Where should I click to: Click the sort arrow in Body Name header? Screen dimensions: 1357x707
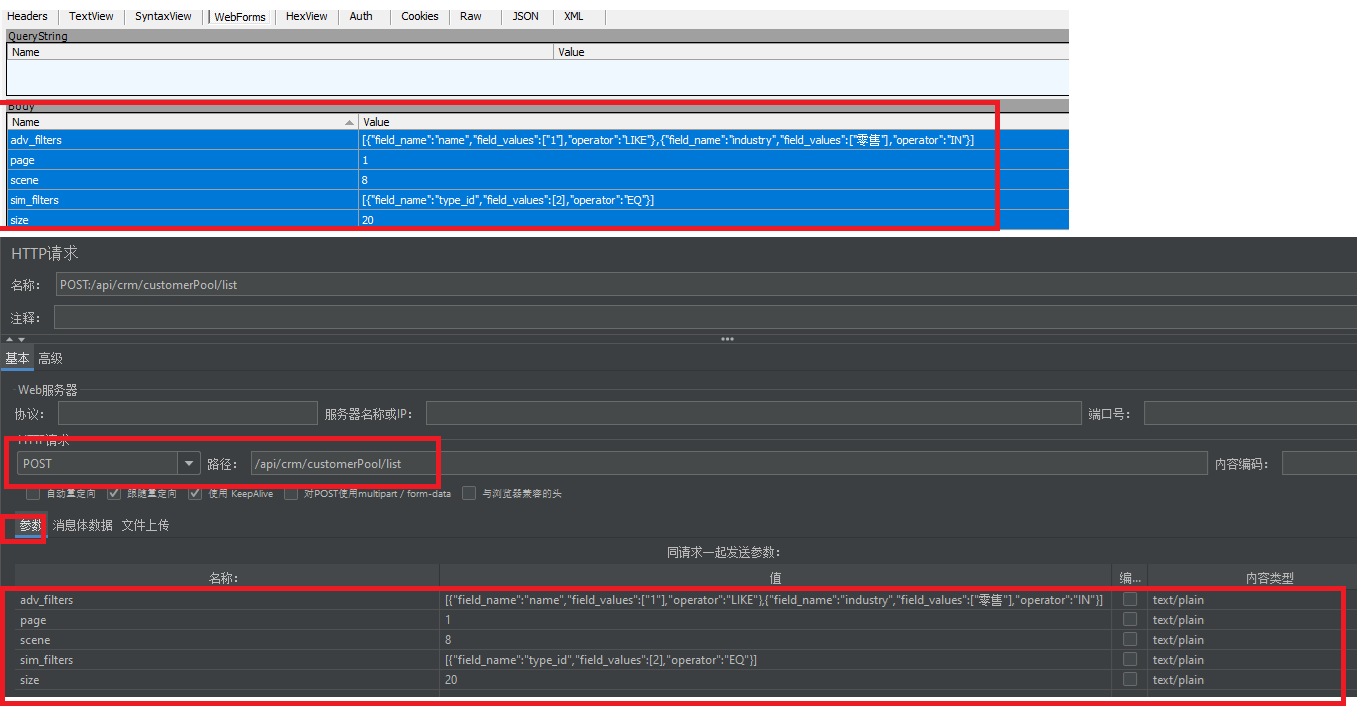pyautogui.click(x=349, y=122)
